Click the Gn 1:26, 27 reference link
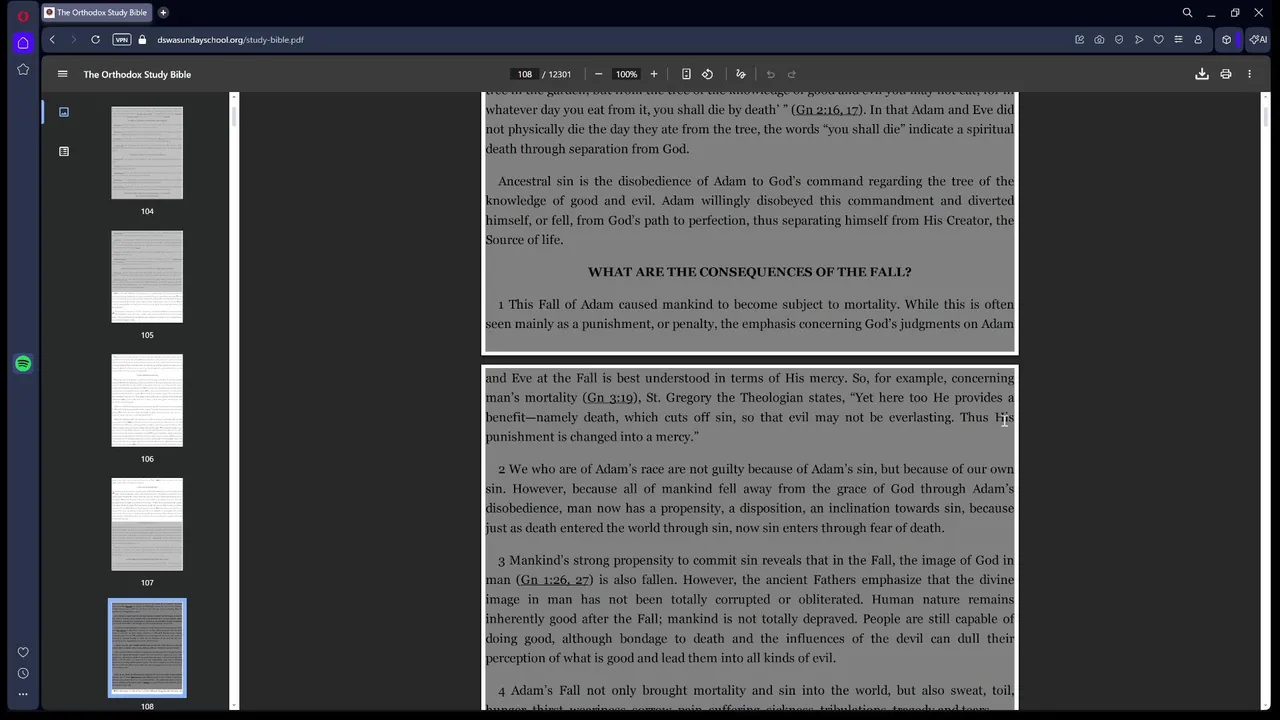The height and width of the screenshot is (720, 1280). click(554, 580)
